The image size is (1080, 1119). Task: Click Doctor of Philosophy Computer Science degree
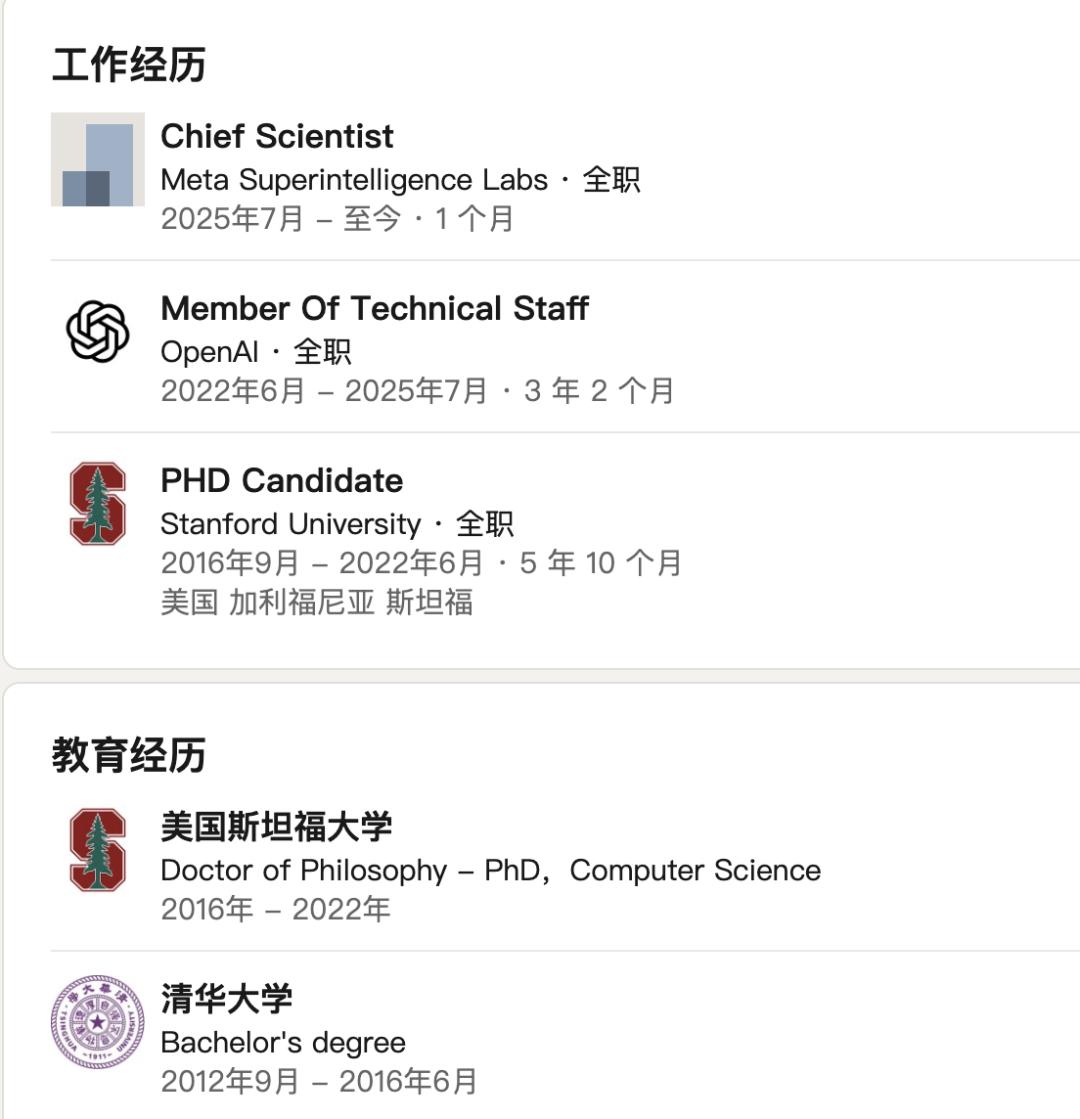490,870
